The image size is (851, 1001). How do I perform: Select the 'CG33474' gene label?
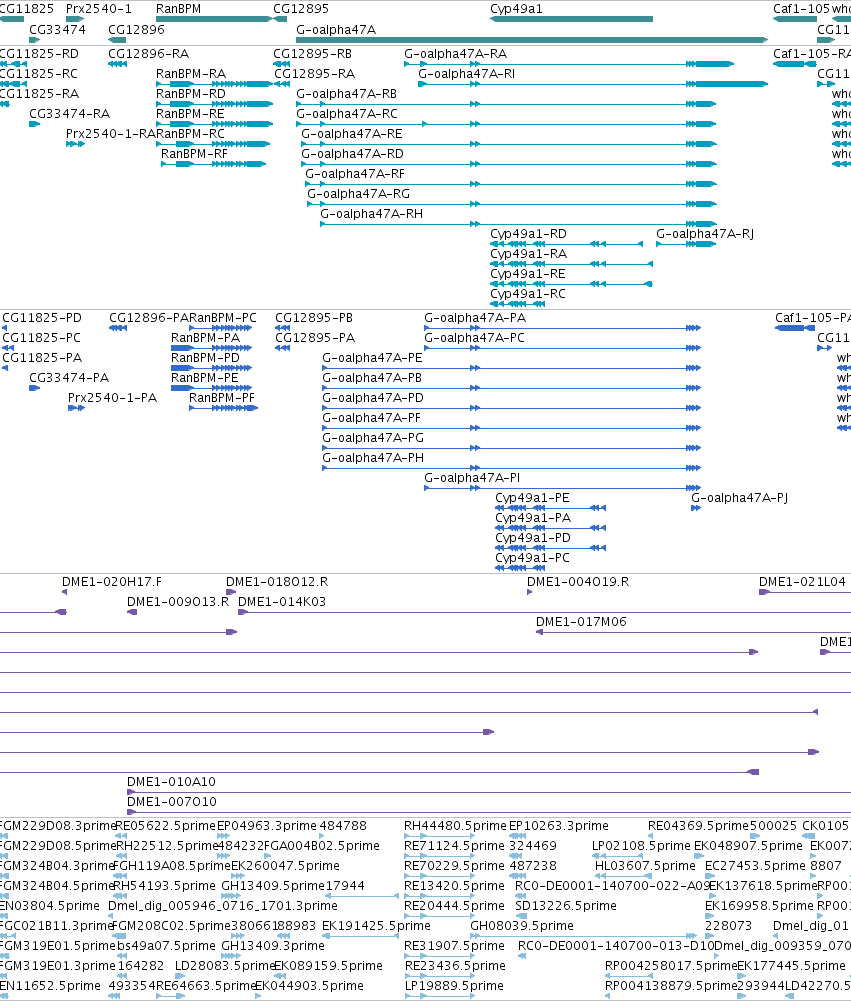tap(57, 29)
